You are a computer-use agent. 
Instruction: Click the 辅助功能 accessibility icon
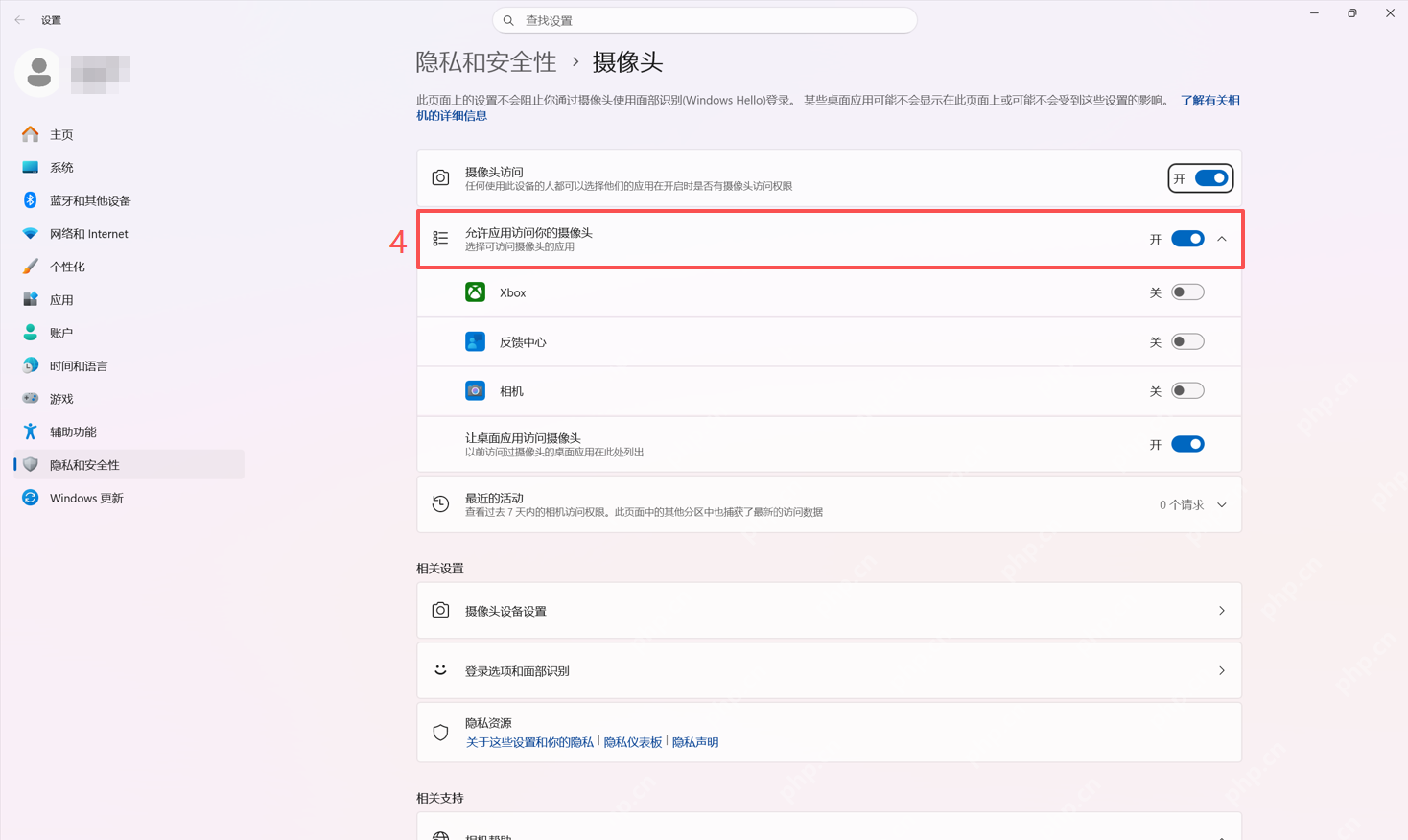point(31,432)
